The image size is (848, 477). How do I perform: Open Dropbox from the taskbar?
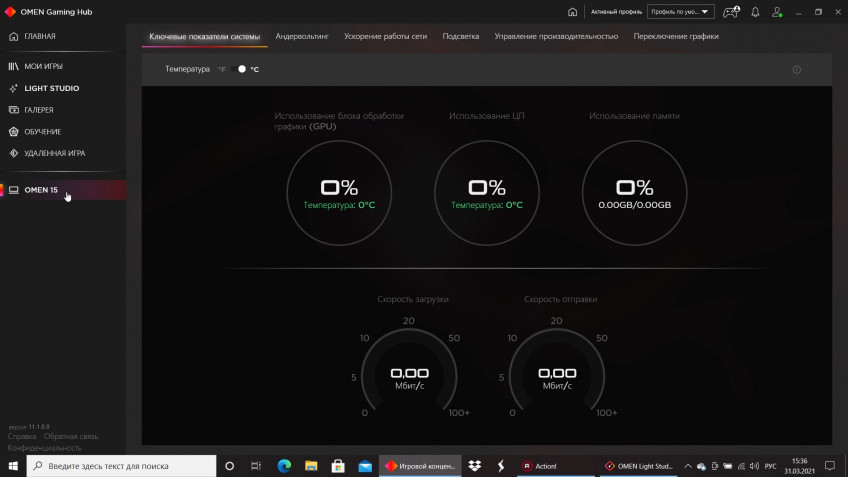475,466
